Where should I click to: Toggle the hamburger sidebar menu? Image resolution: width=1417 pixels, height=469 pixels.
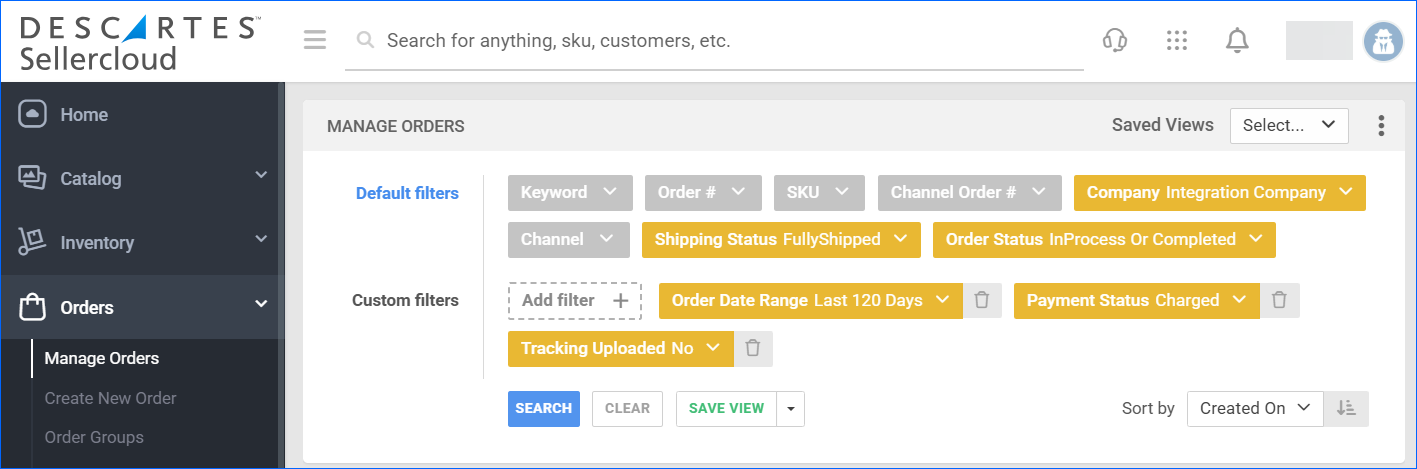(x=315, y=40)
